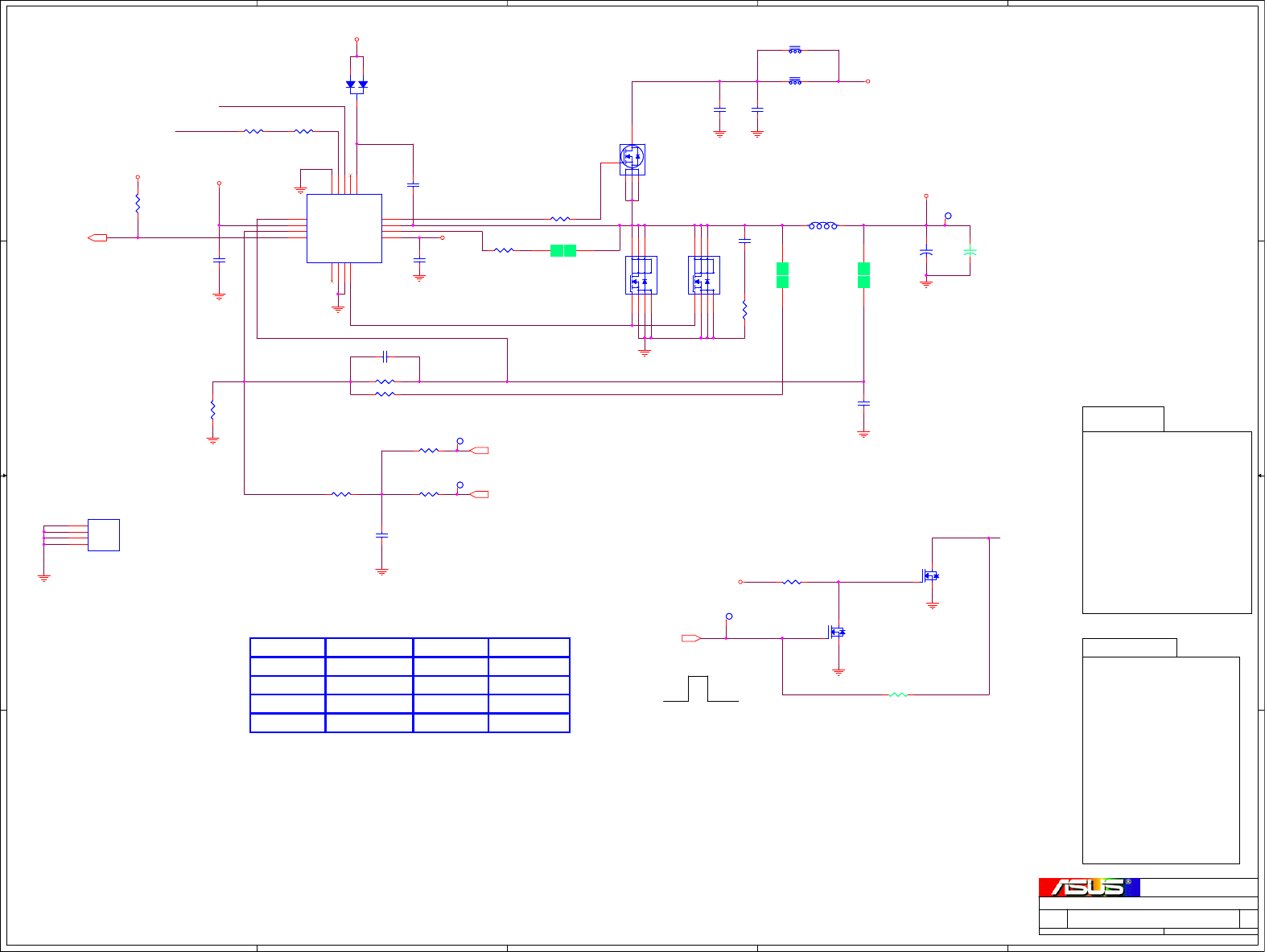Viewport: 1265px width, 952px height.
Task: Select the green pad left of the inductor
Action: (x=782, y=275)
